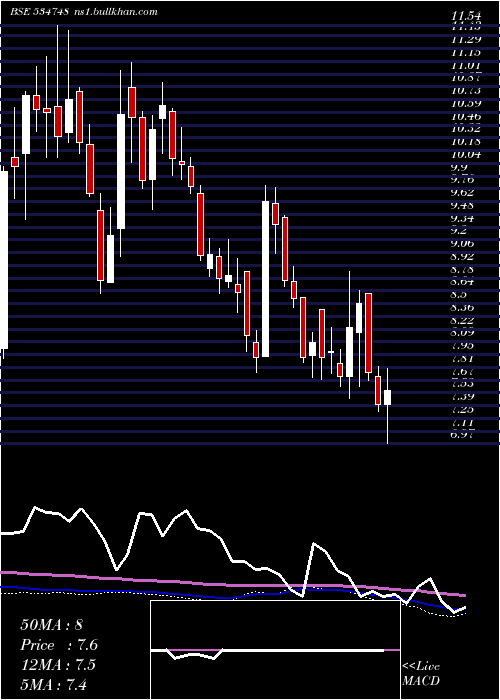Select the Price : 7.6 readout
The width and height of the screenshot is (500, 700).
(59, 645)
